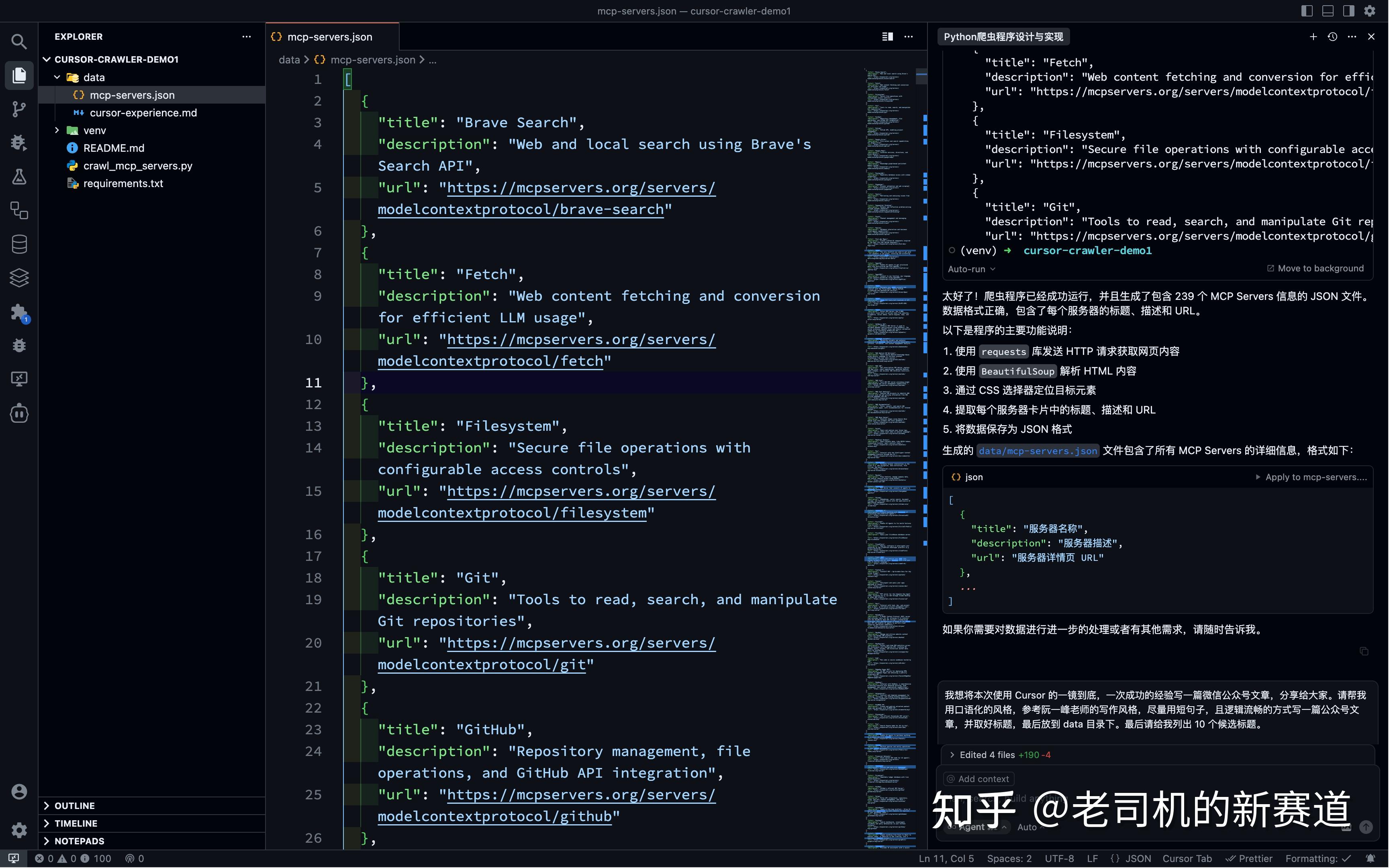
Task: Toggle the bottom panel layout button
Action: pyautogui.click(x=1328, y=11)
